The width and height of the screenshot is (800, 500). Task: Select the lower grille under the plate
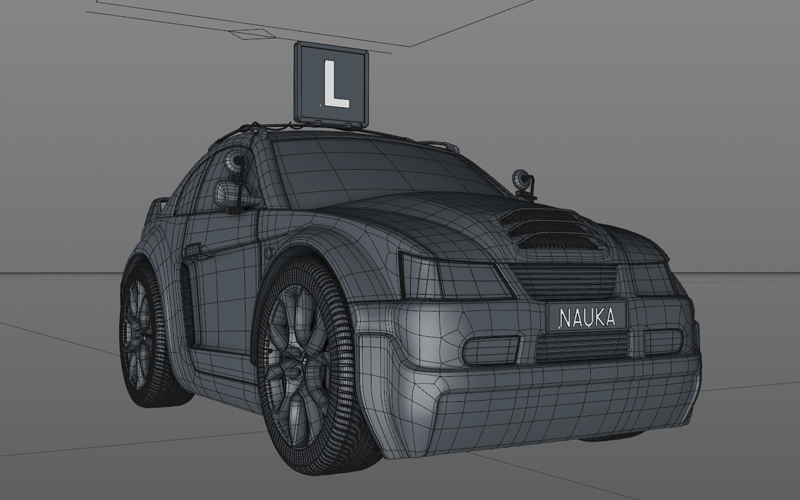583,346
